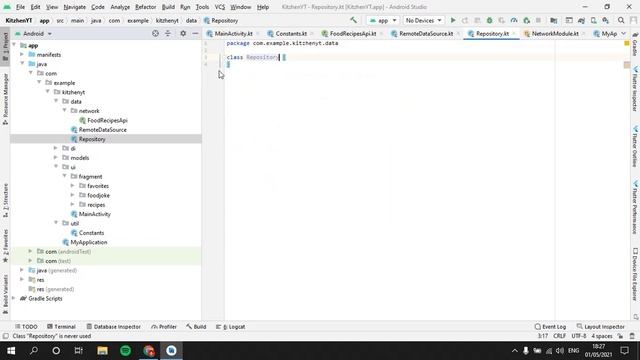640x360 pixels.
Task: Open the Refactor menu
Action: [145, 7]
